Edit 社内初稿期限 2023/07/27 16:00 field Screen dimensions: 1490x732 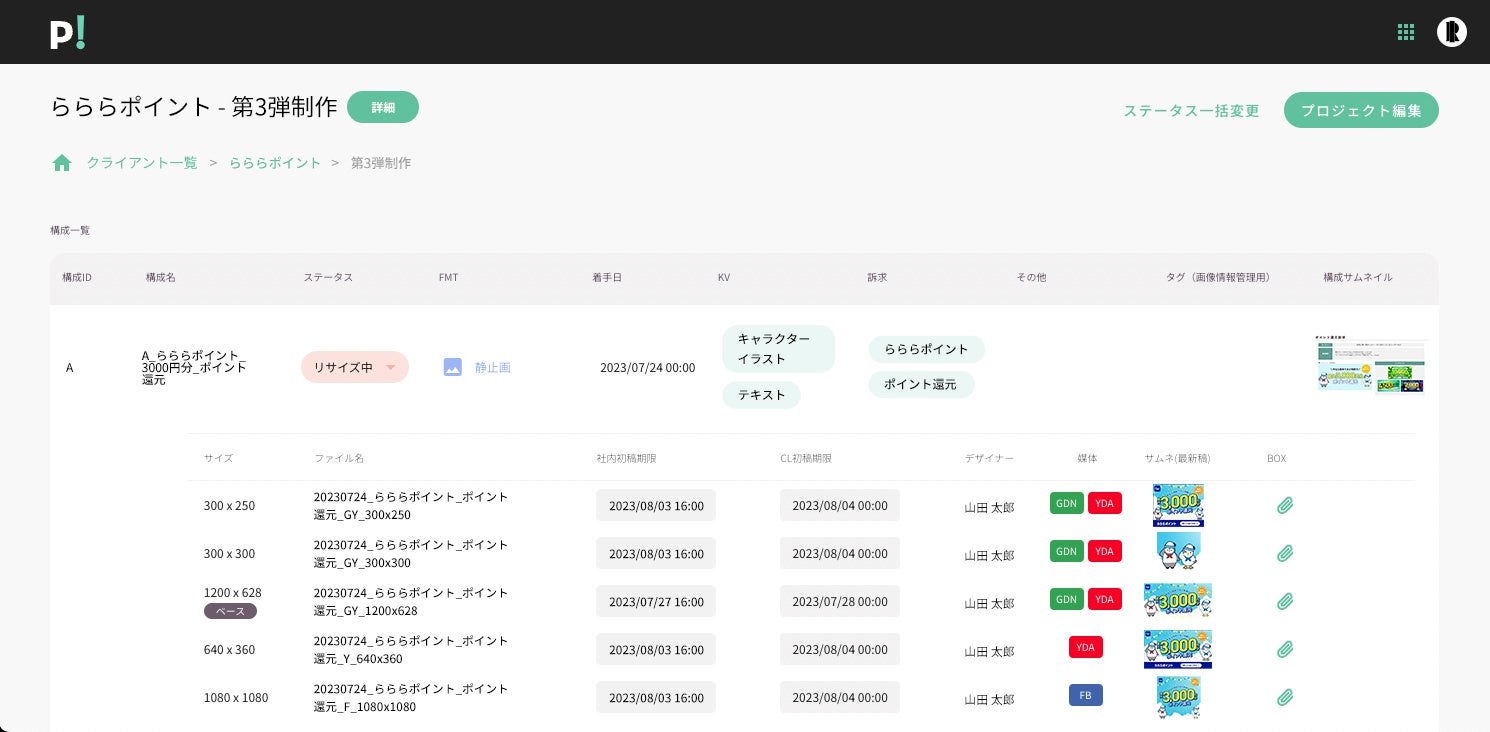click(x=656, y=601)
